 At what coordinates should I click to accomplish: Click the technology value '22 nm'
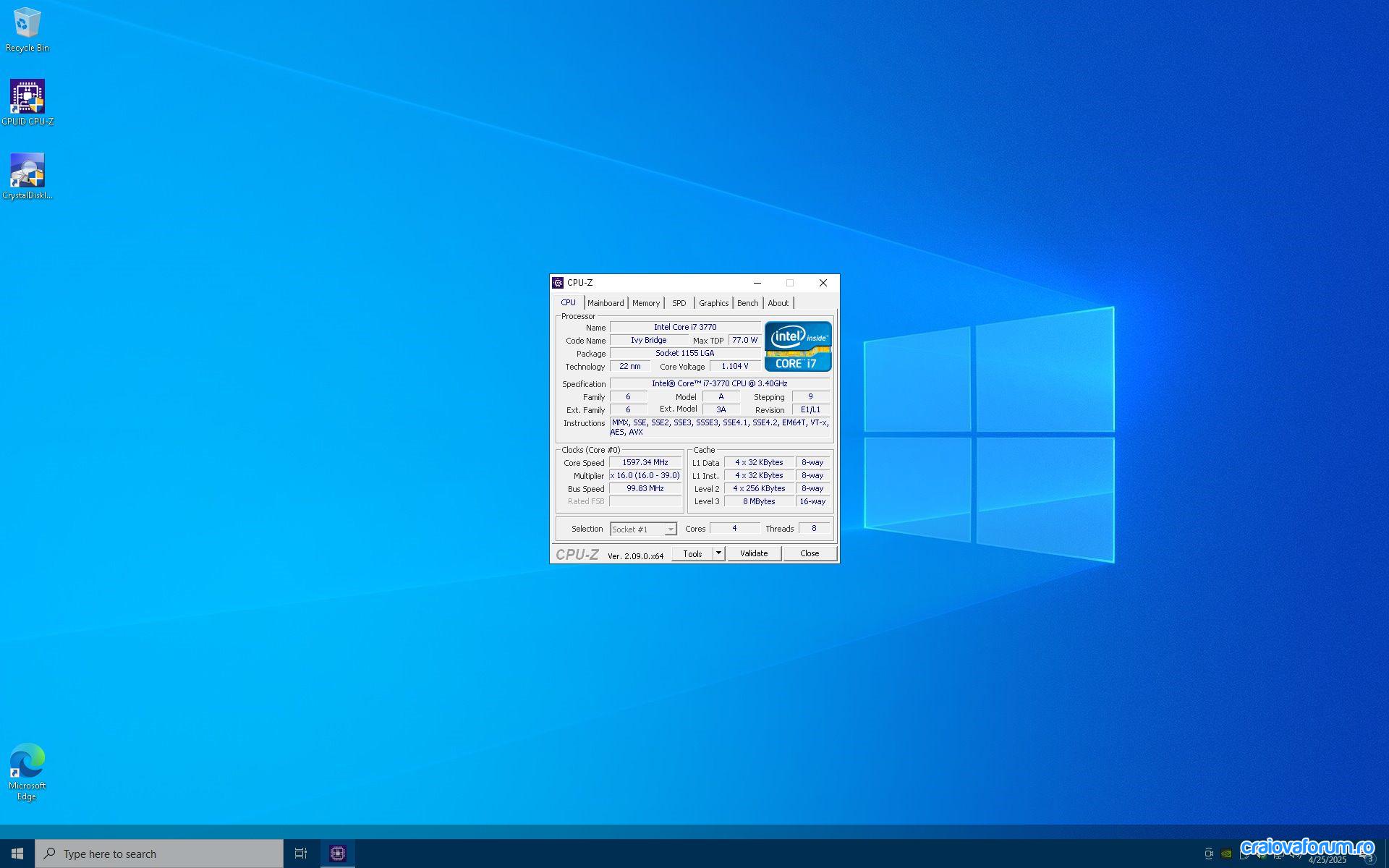[x=630, y=366]
